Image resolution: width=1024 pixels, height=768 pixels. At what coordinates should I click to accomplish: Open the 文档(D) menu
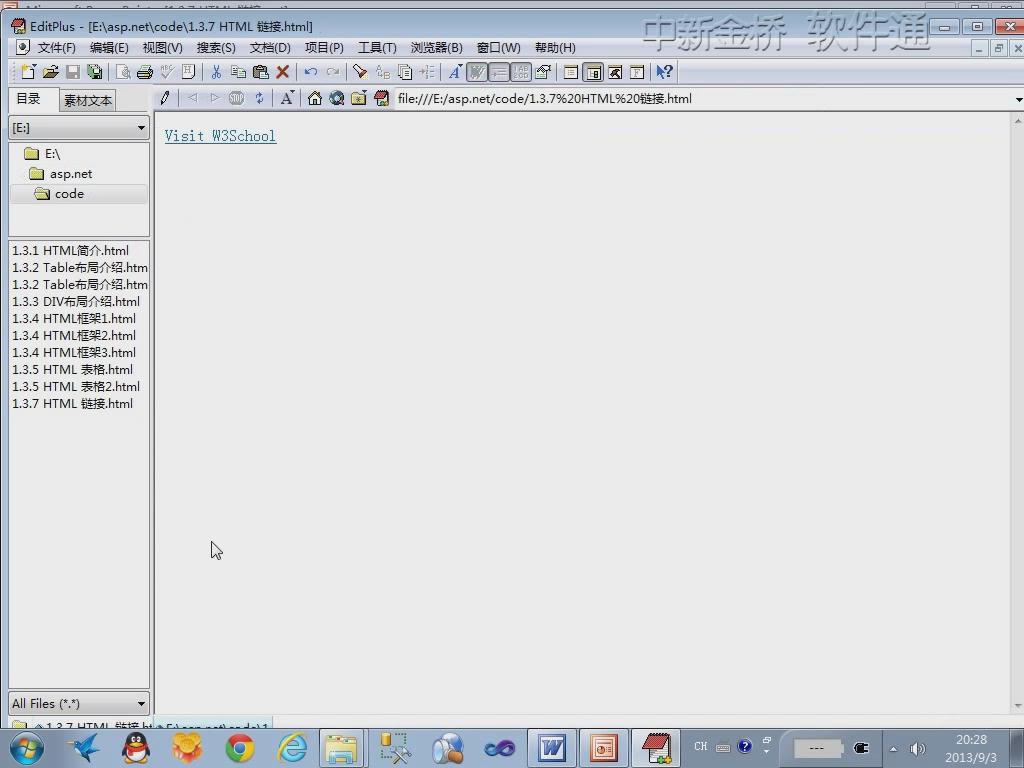270,48
